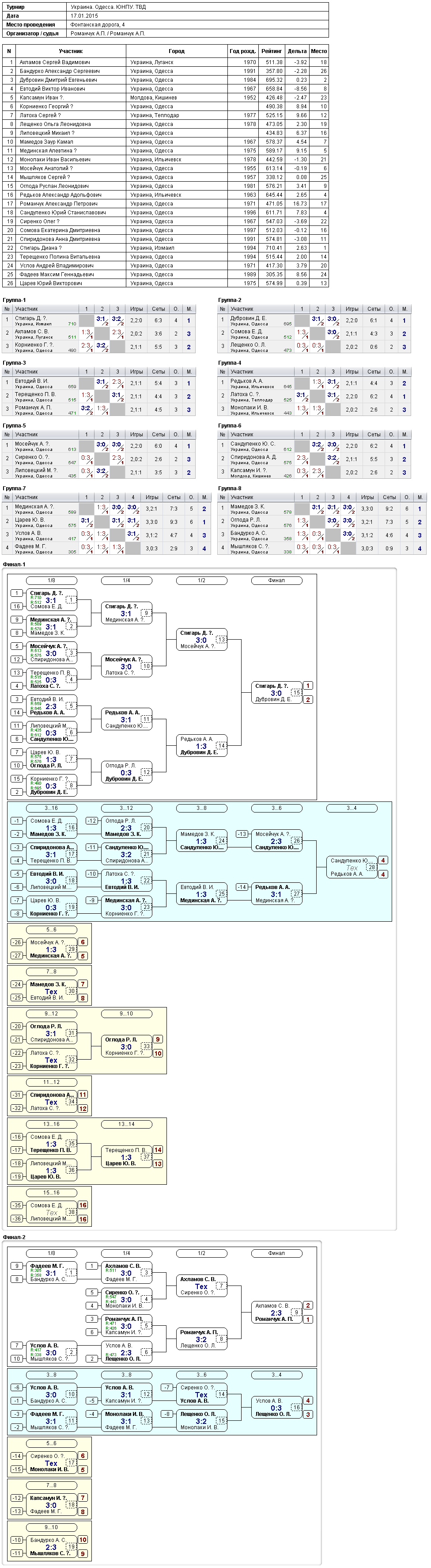The height and width of the screenshot is (1568, 431).
Task: Click the Группа-5 heading
Action: 15,425
